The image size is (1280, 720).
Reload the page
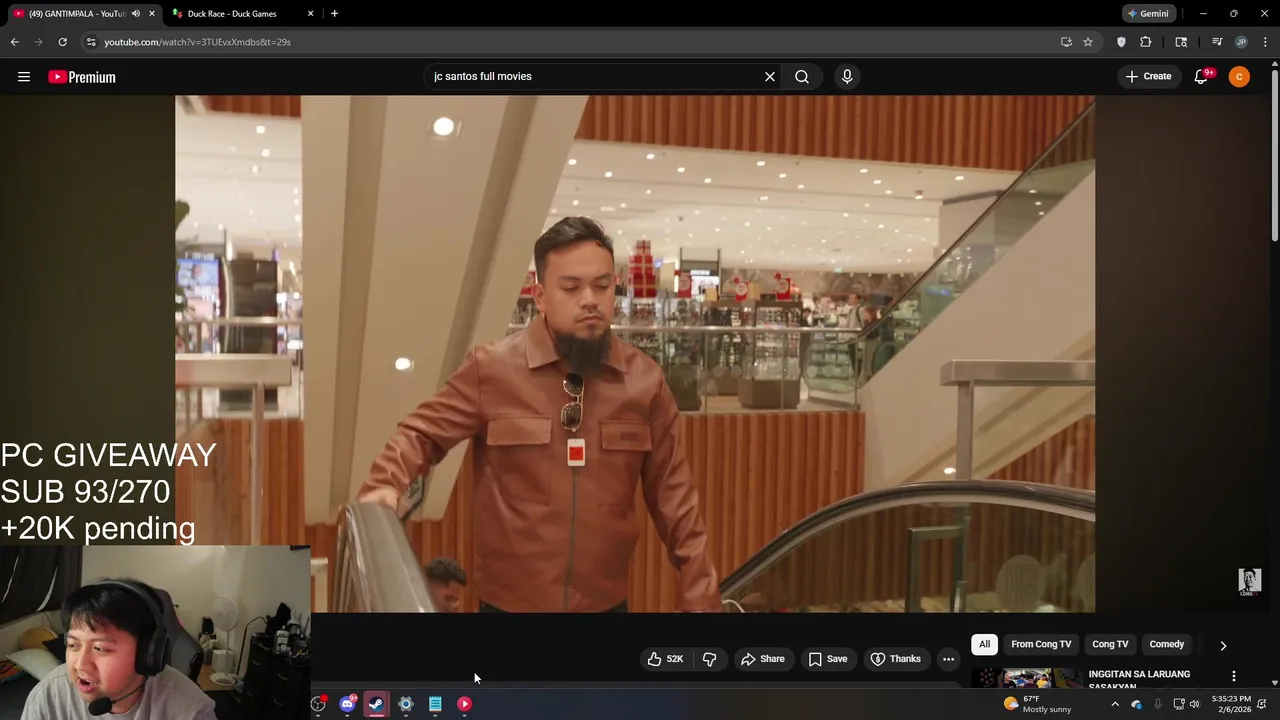[62, 42]
